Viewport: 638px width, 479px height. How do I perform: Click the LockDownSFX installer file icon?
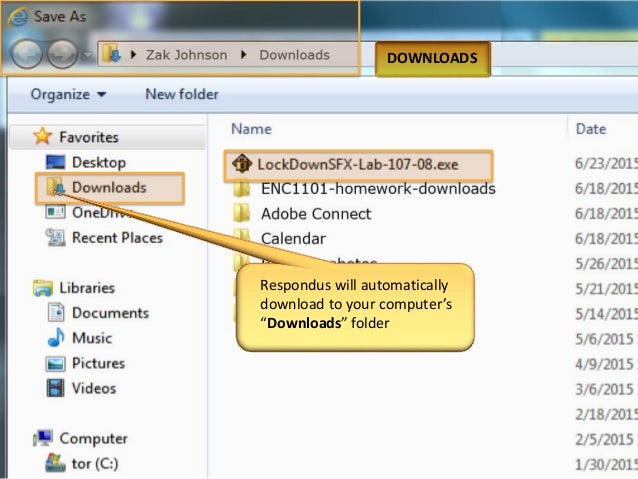click(242, 164)
